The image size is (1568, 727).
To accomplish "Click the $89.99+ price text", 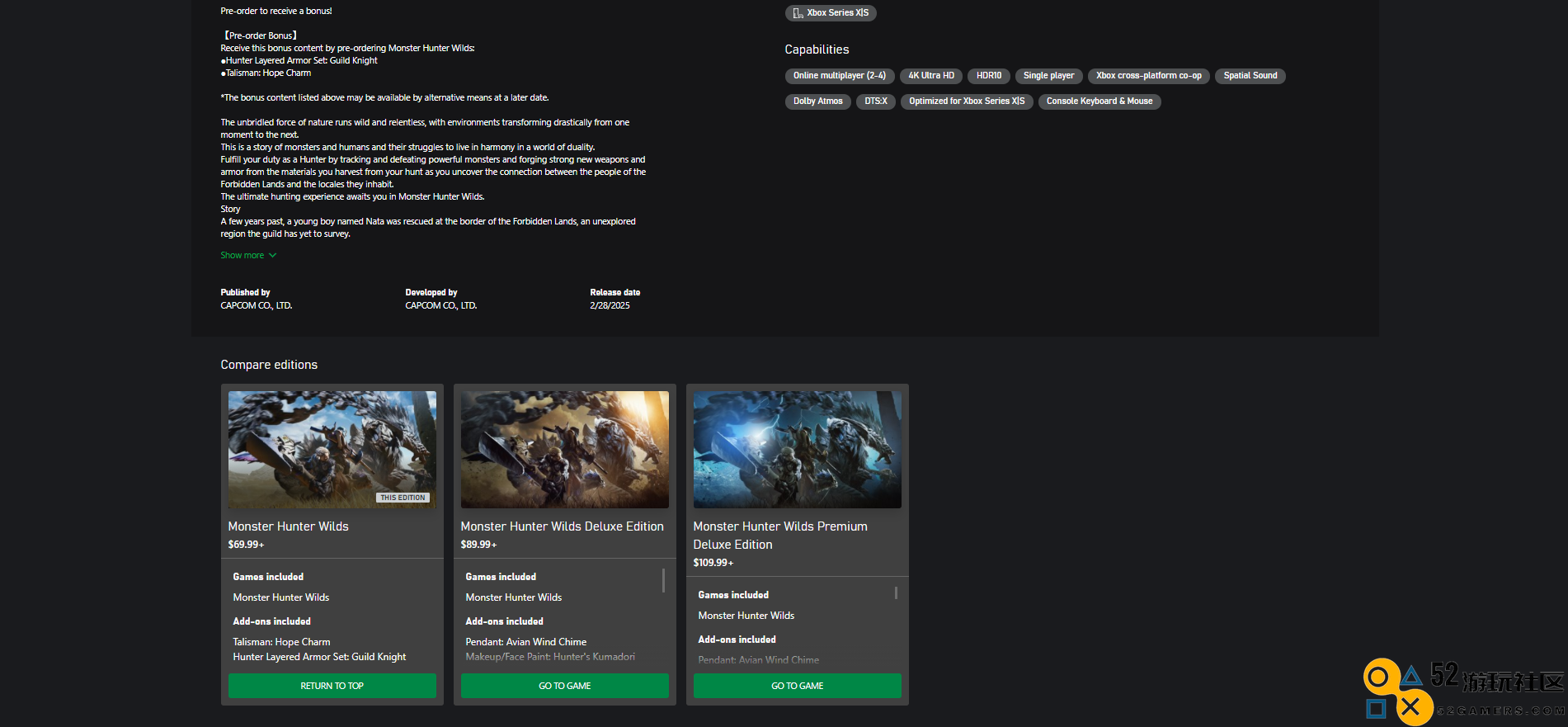I will click(x=478, y=545).
